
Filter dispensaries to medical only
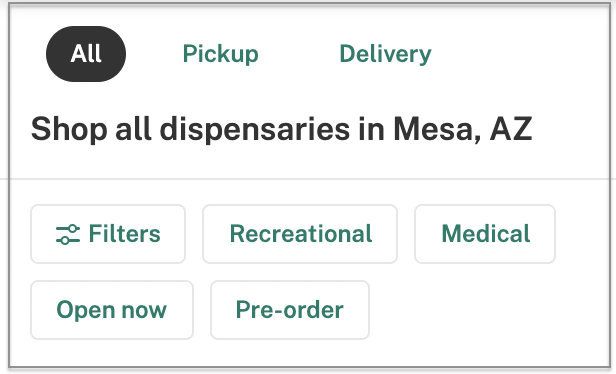tap(485, 234)
